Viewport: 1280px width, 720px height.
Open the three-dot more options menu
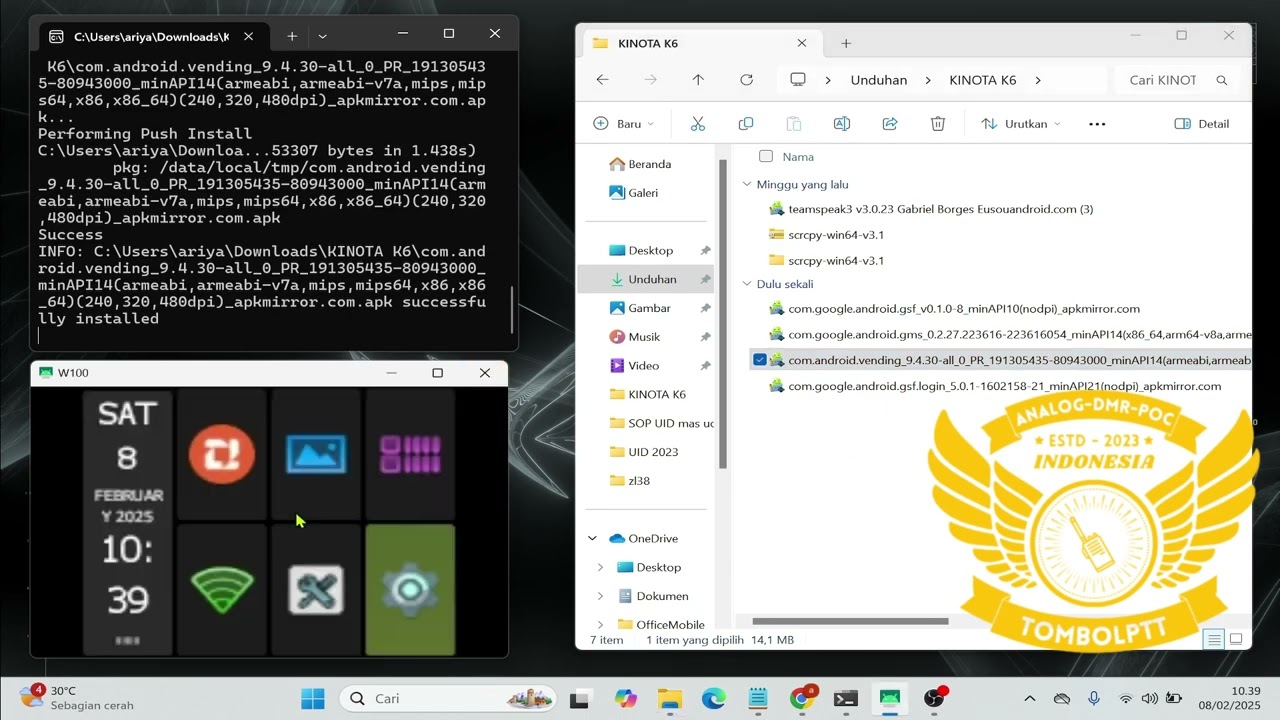1097,124
